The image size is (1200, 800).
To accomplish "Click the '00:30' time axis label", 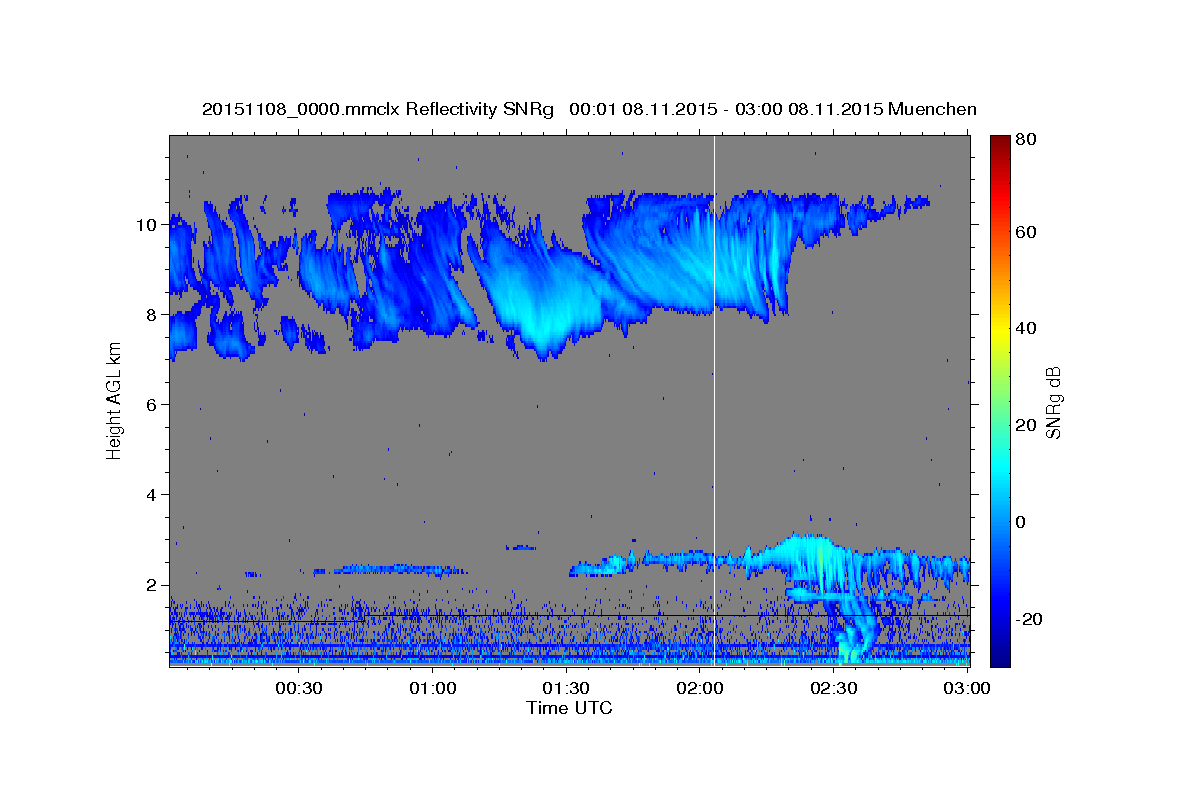I will (x=298, y=688).
